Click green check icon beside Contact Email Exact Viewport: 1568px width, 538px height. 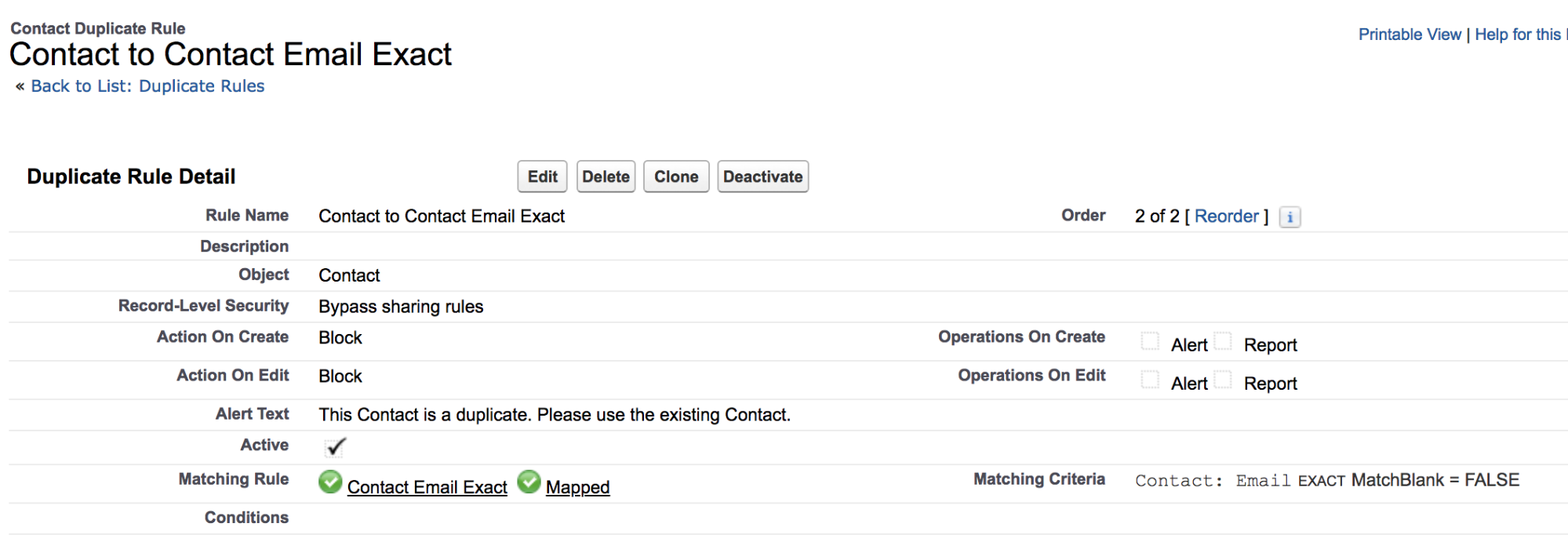tap(330, 482)
